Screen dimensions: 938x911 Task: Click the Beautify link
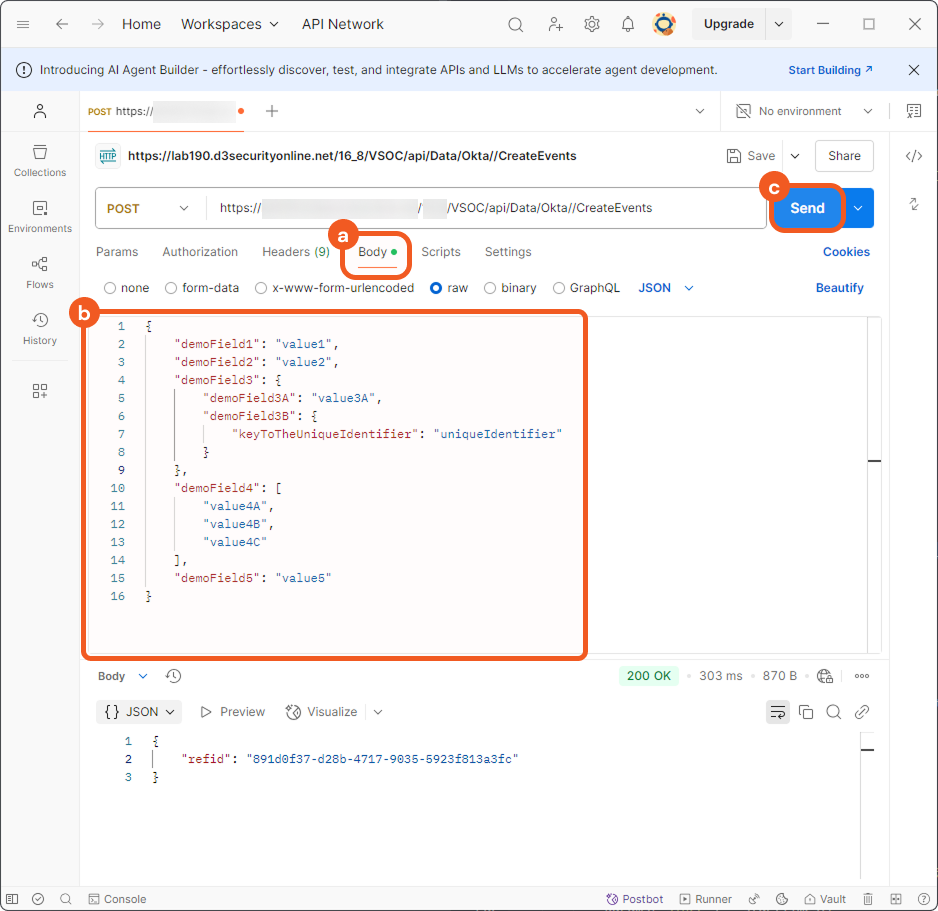(x=839, y=288)
